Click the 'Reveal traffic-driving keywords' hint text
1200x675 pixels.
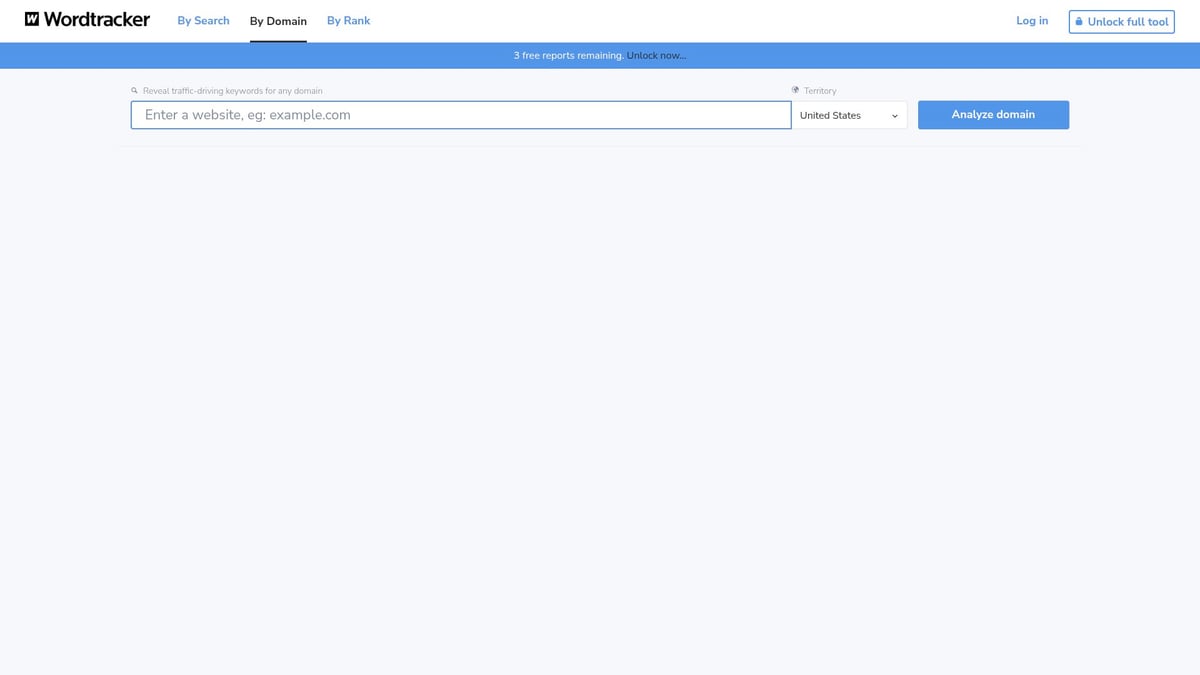click(232, 90)
